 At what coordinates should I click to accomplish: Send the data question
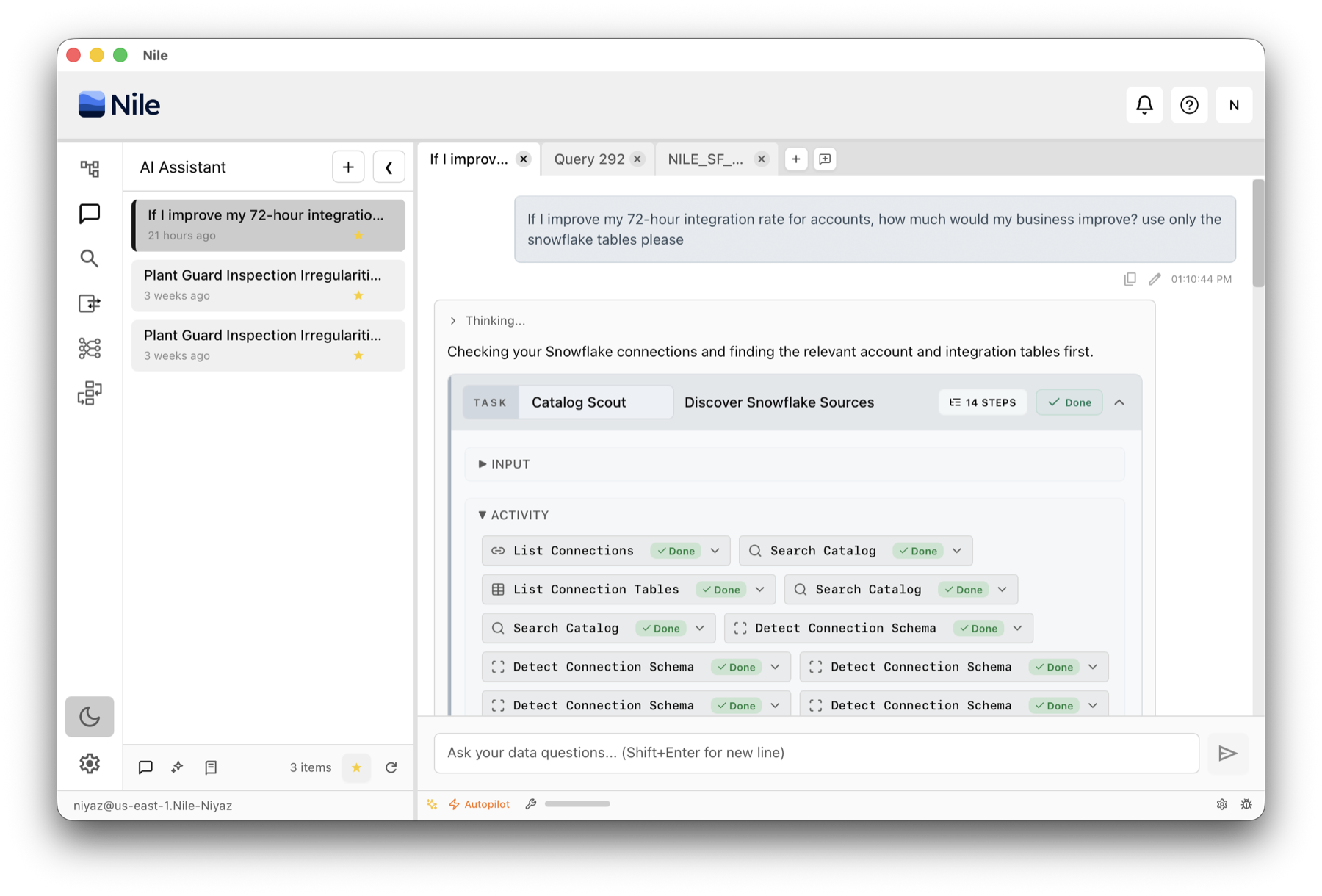tap(1227, 753)
